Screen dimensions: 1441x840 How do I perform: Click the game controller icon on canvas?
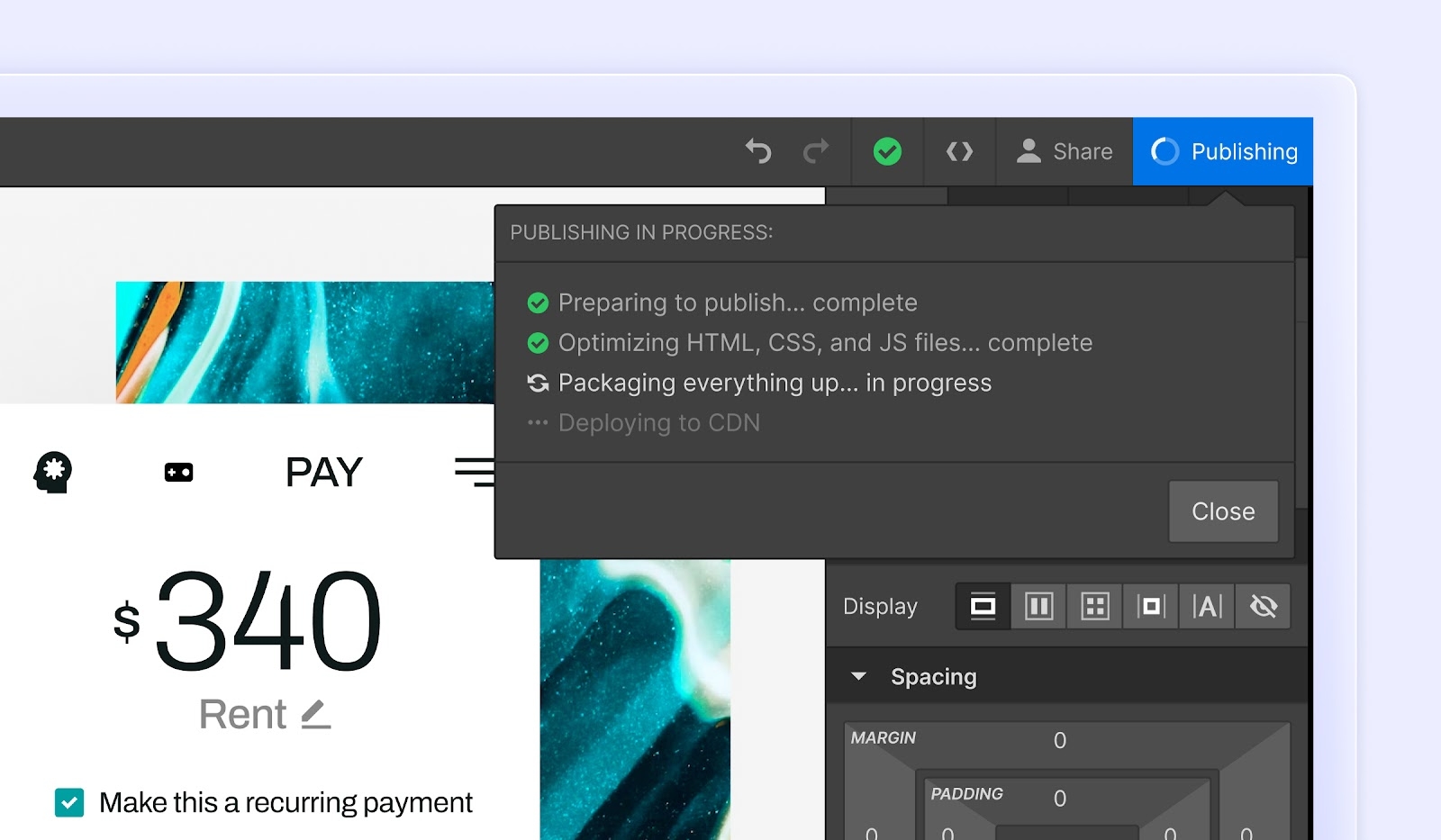(178, 472)
